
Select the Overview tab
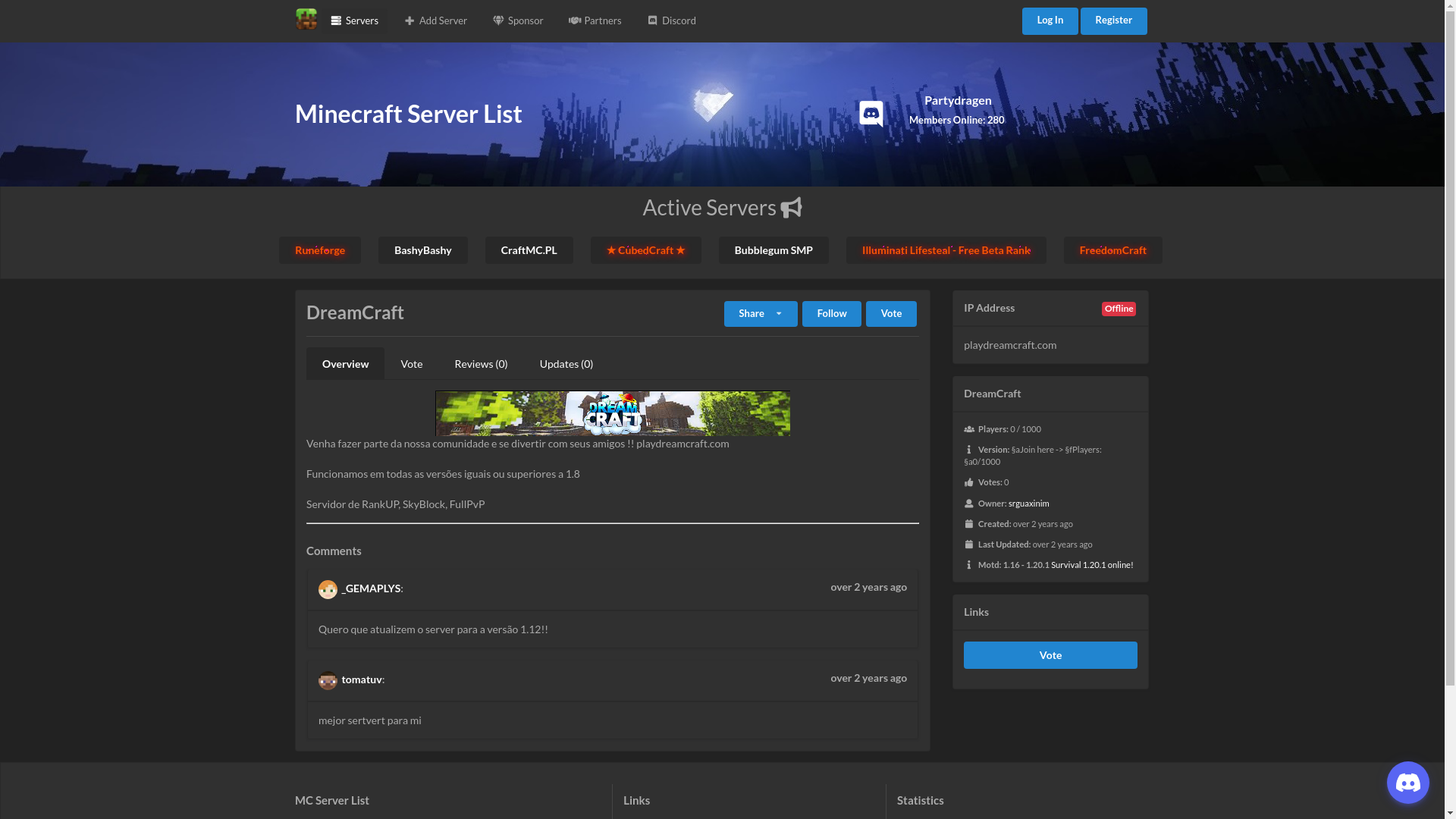point(345,364)
